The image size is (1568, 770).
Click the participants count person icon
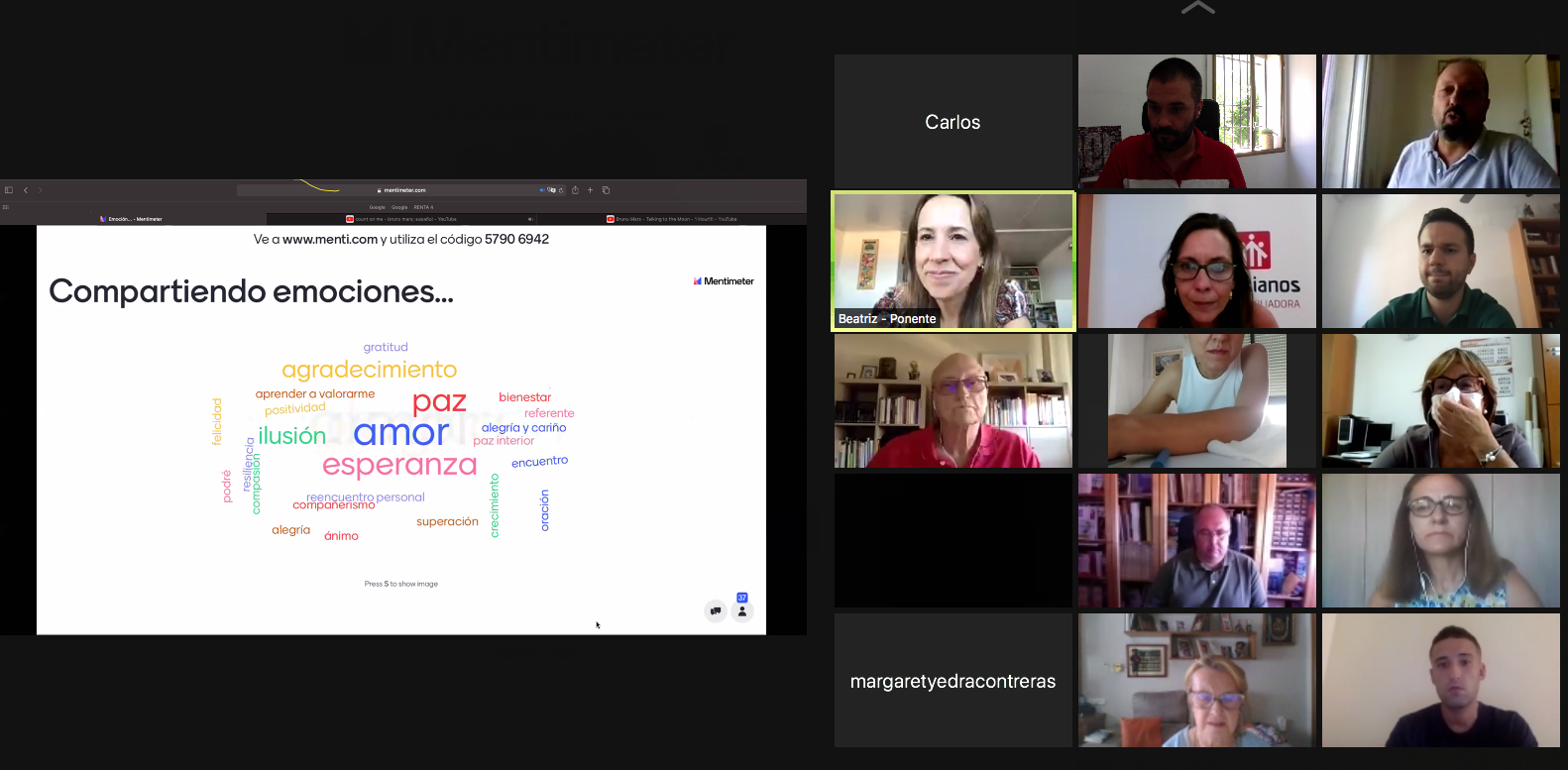pos(742,611)
